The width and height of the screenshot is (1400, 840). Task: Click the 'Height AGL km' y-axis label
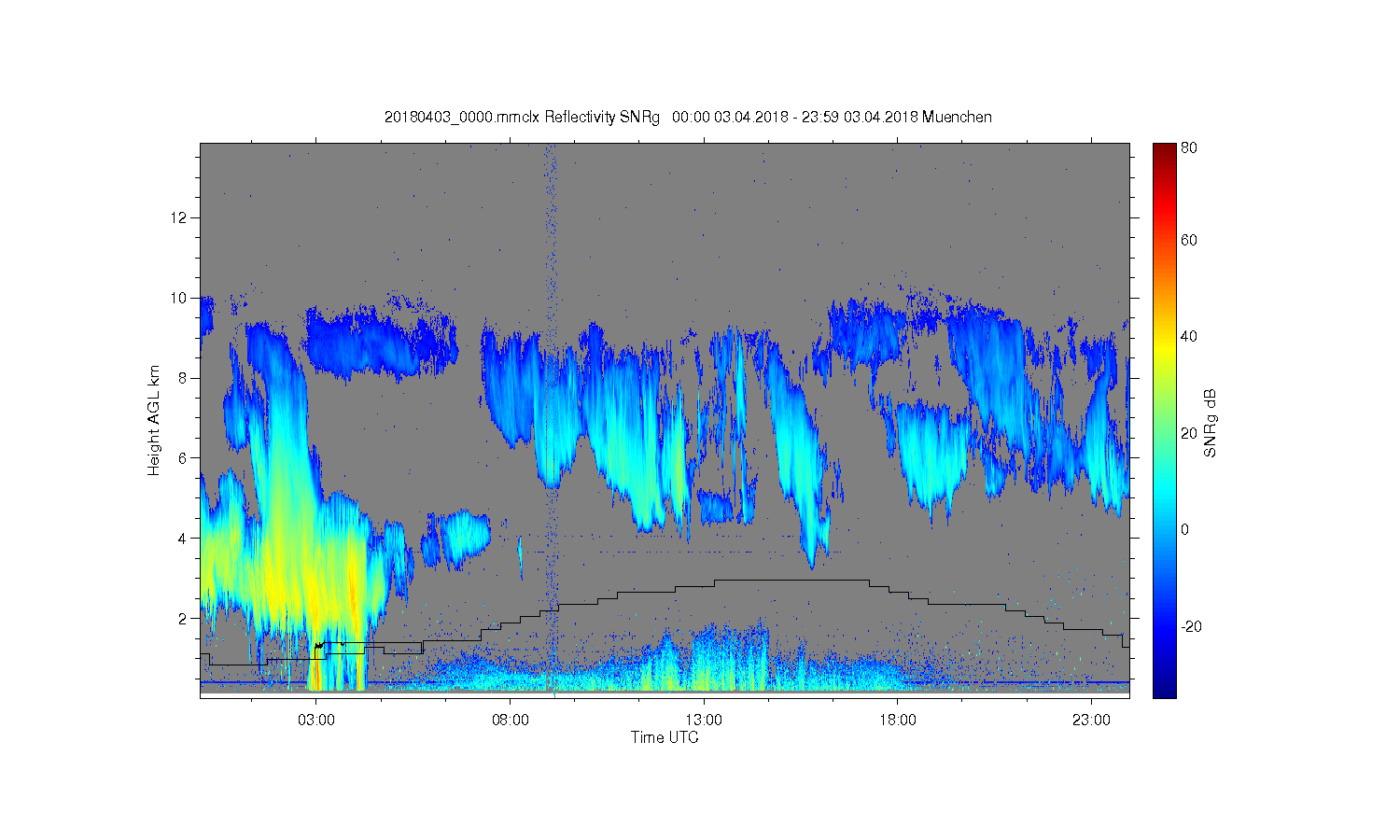click(154, 420)
